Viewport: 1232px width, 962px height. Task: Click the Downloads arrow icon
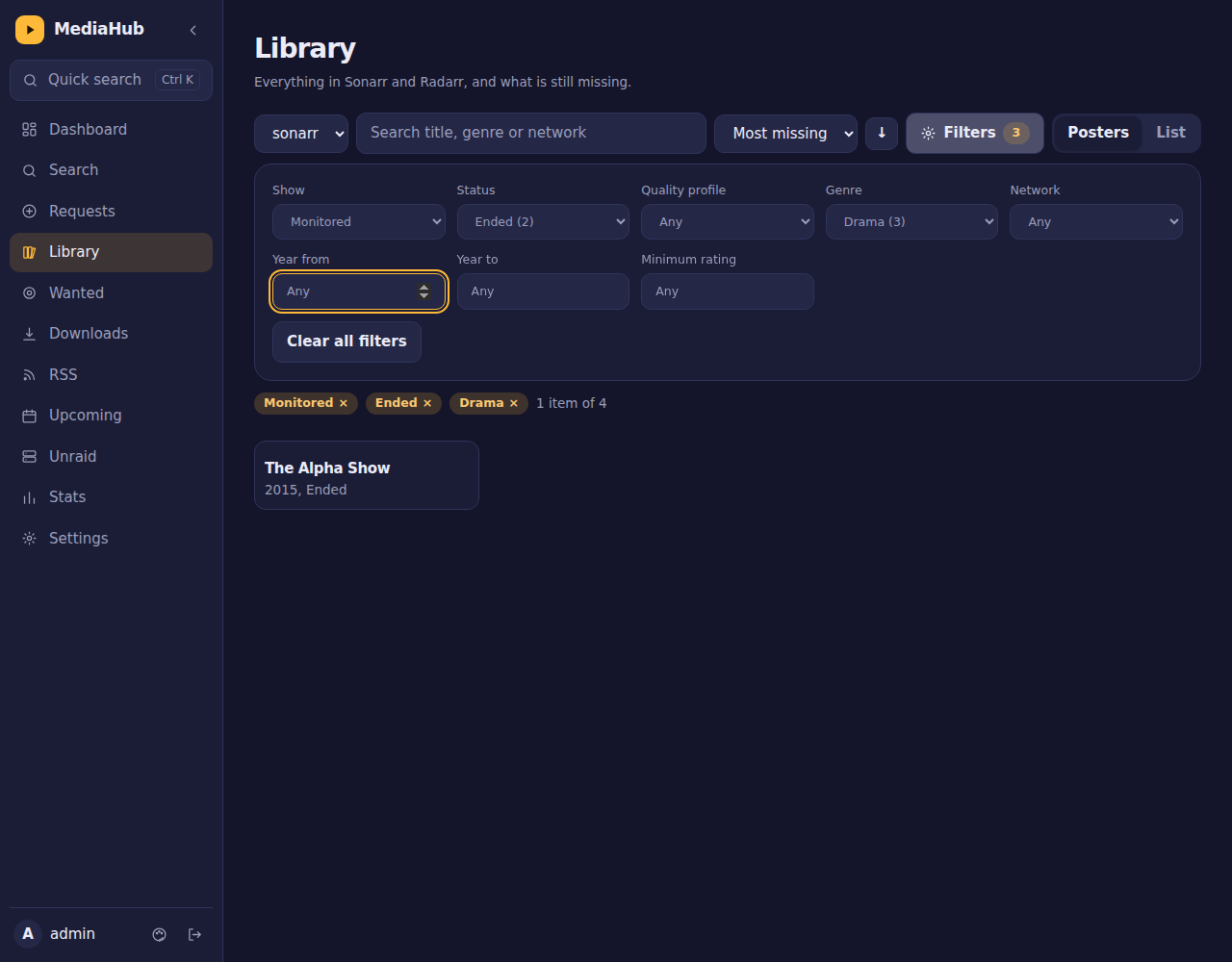coord(30,334)
